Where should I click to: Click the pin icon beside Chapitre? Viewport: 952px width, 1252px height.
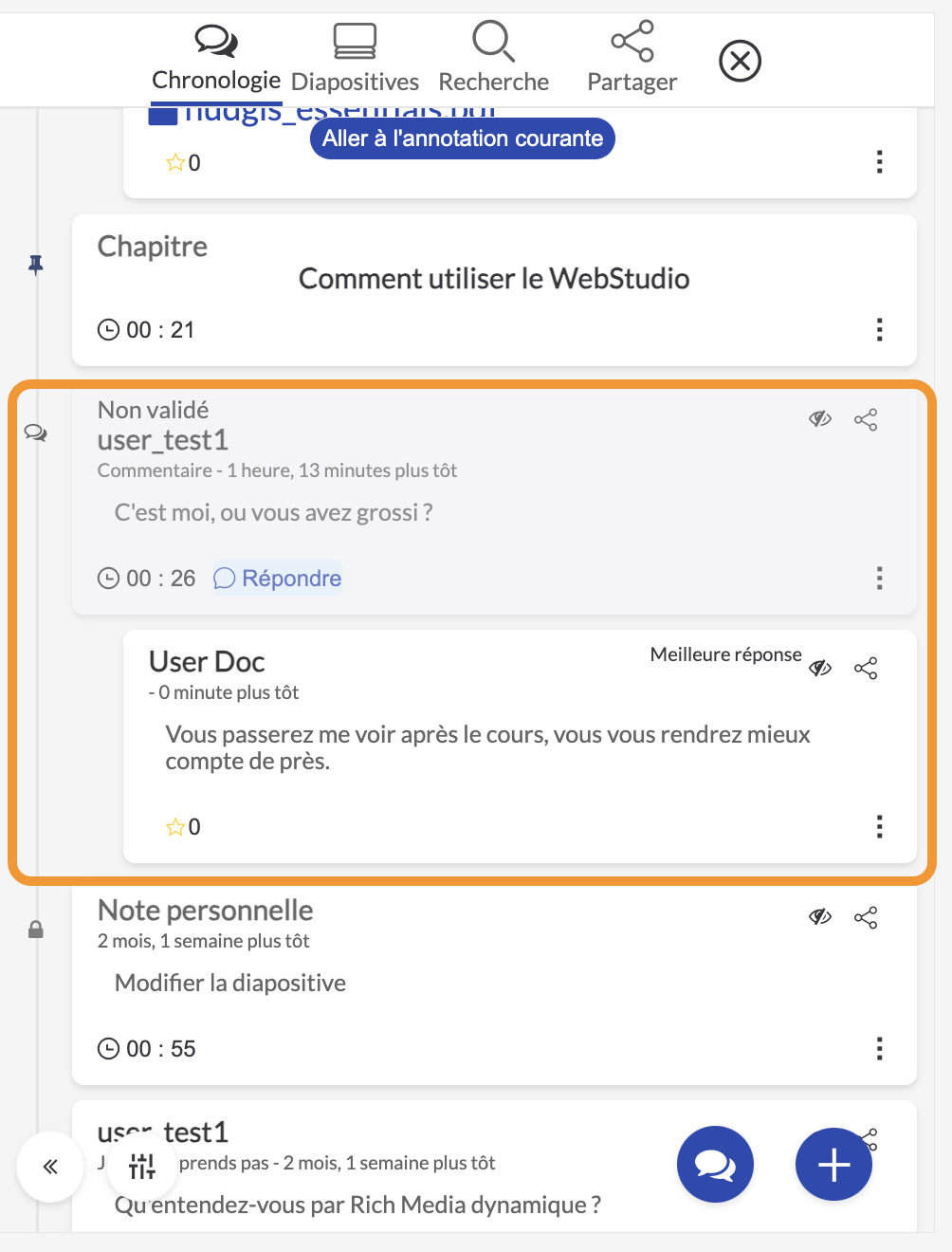(x=36, y=265)
